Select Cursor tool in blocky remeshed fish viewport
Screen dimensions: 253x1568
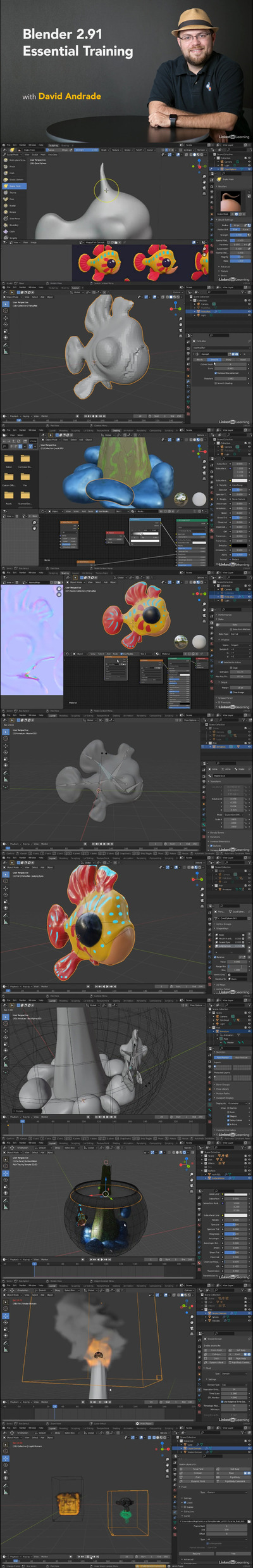click(6, 310)
